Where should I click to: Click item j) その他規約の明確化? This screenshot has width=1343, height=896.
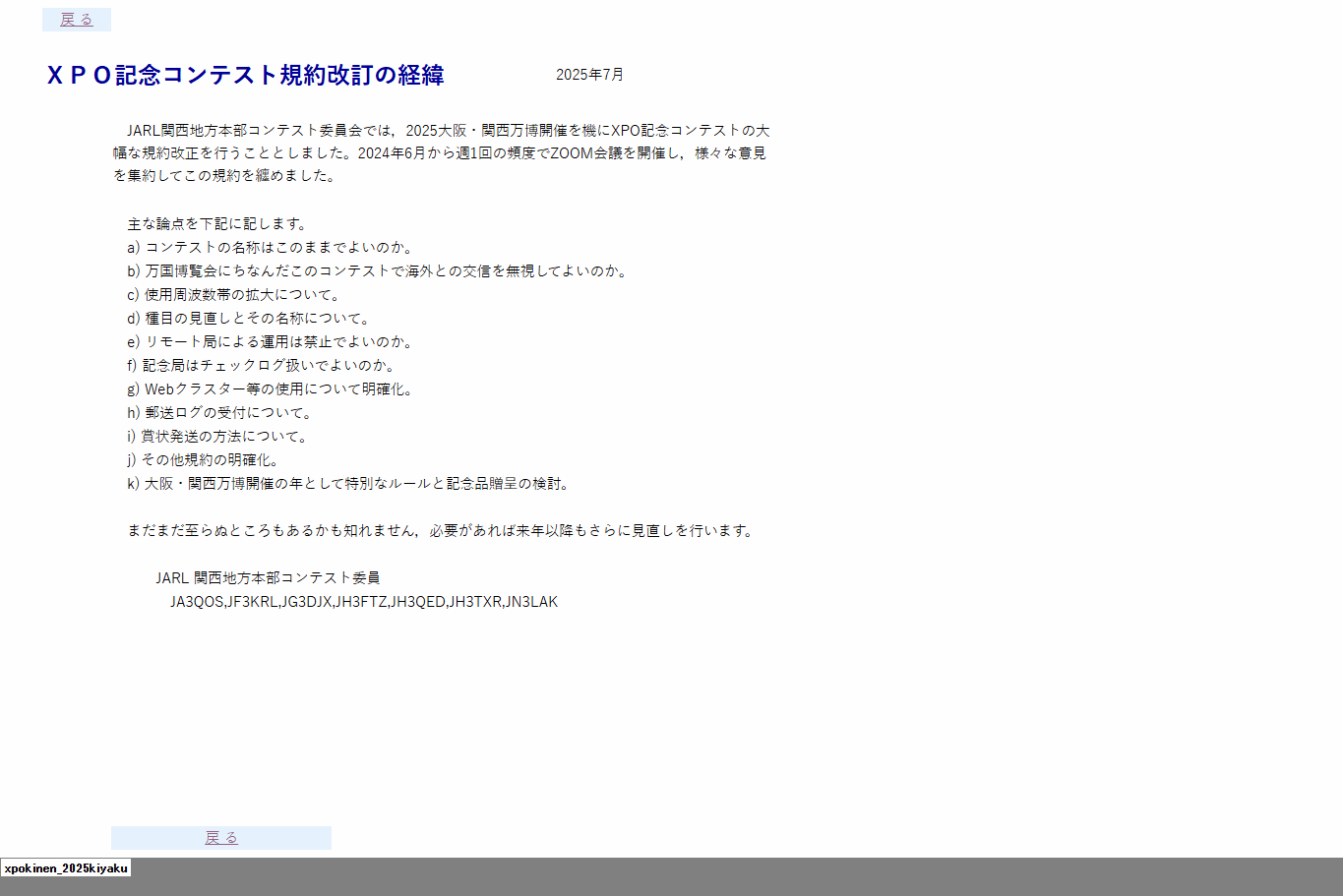205,460
